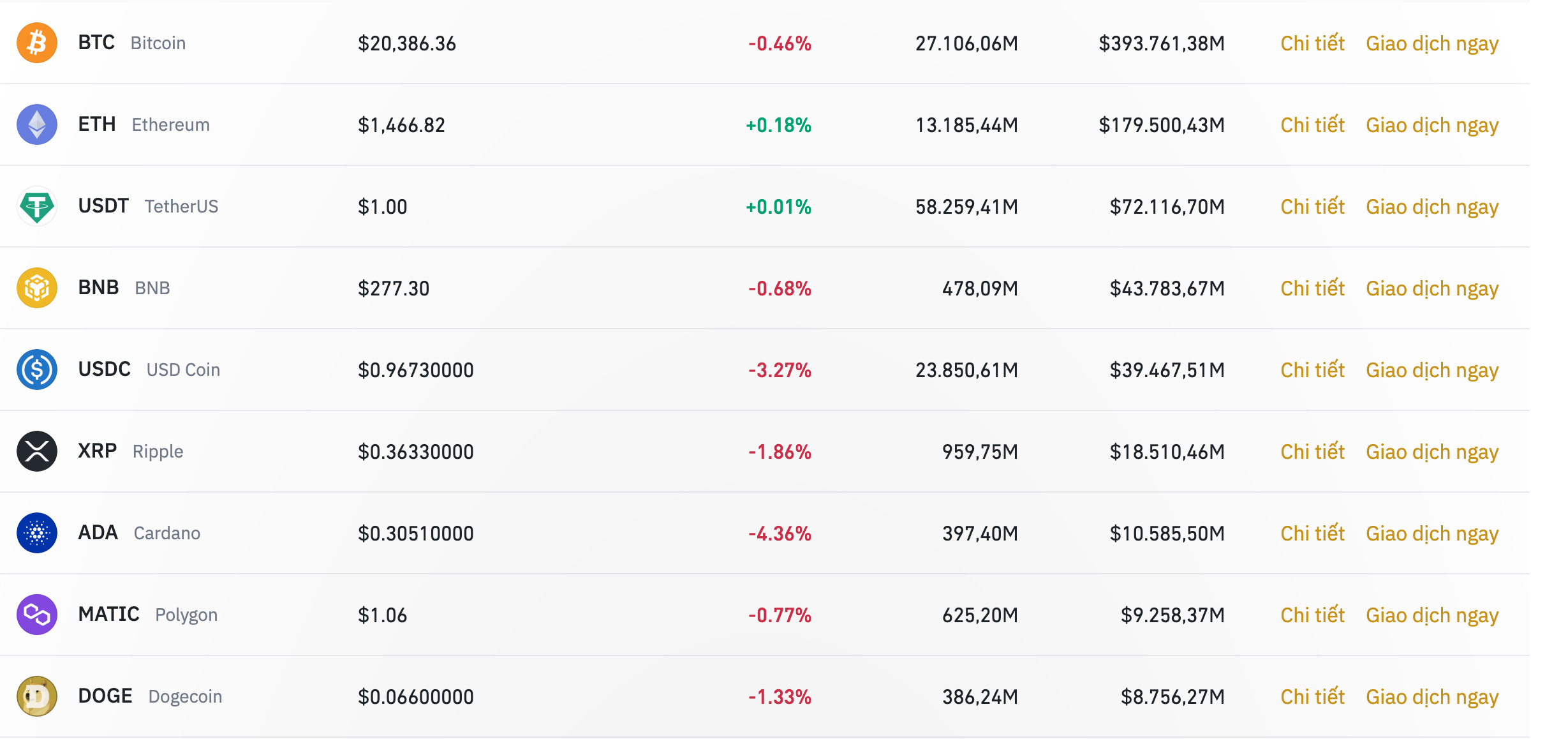
Task: Open Chi tiết for Ripple
Action: [1312, 451]
